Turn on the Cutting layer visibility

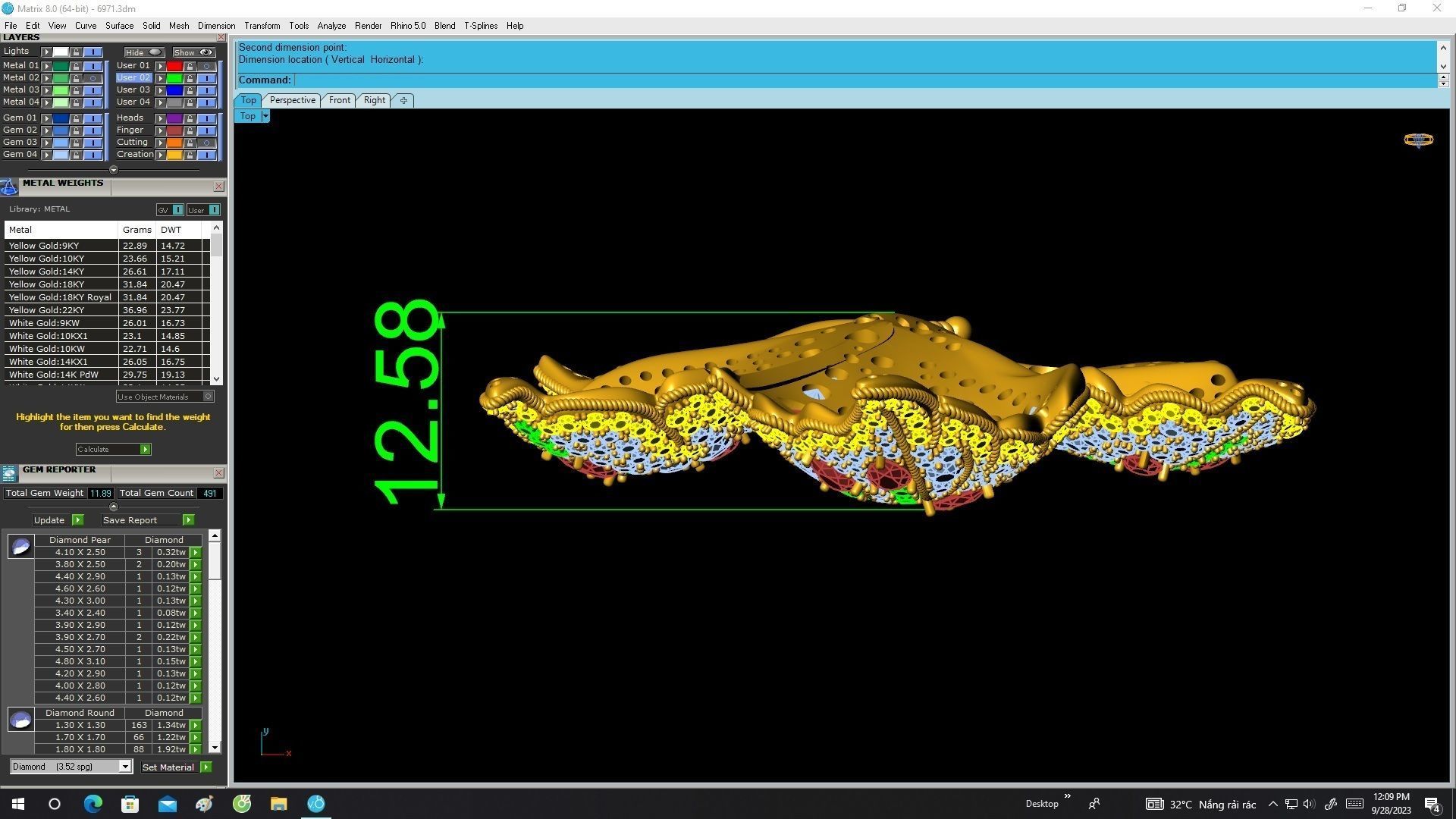[x=206, y=143]
